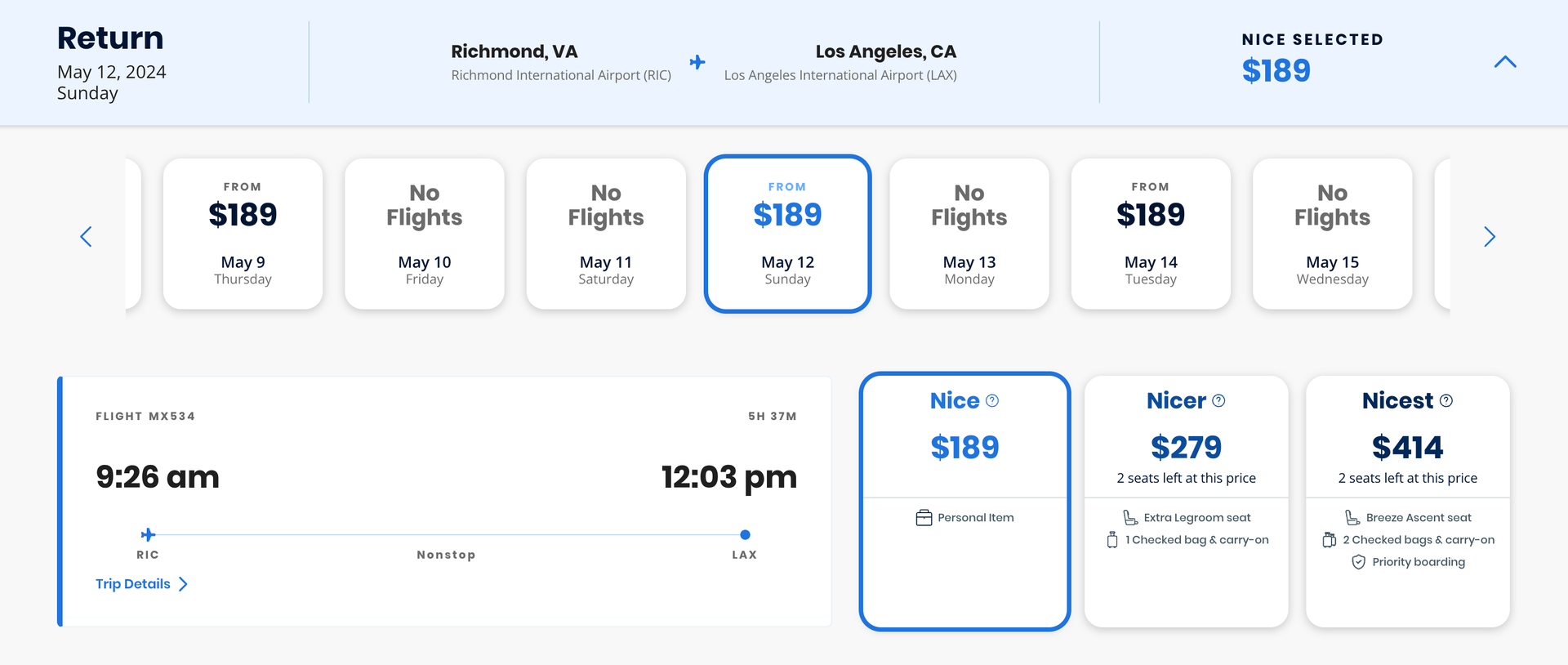Click the Nicest fare info question icon
This screenshot has height=665, width=1568.
(1446, 400)
